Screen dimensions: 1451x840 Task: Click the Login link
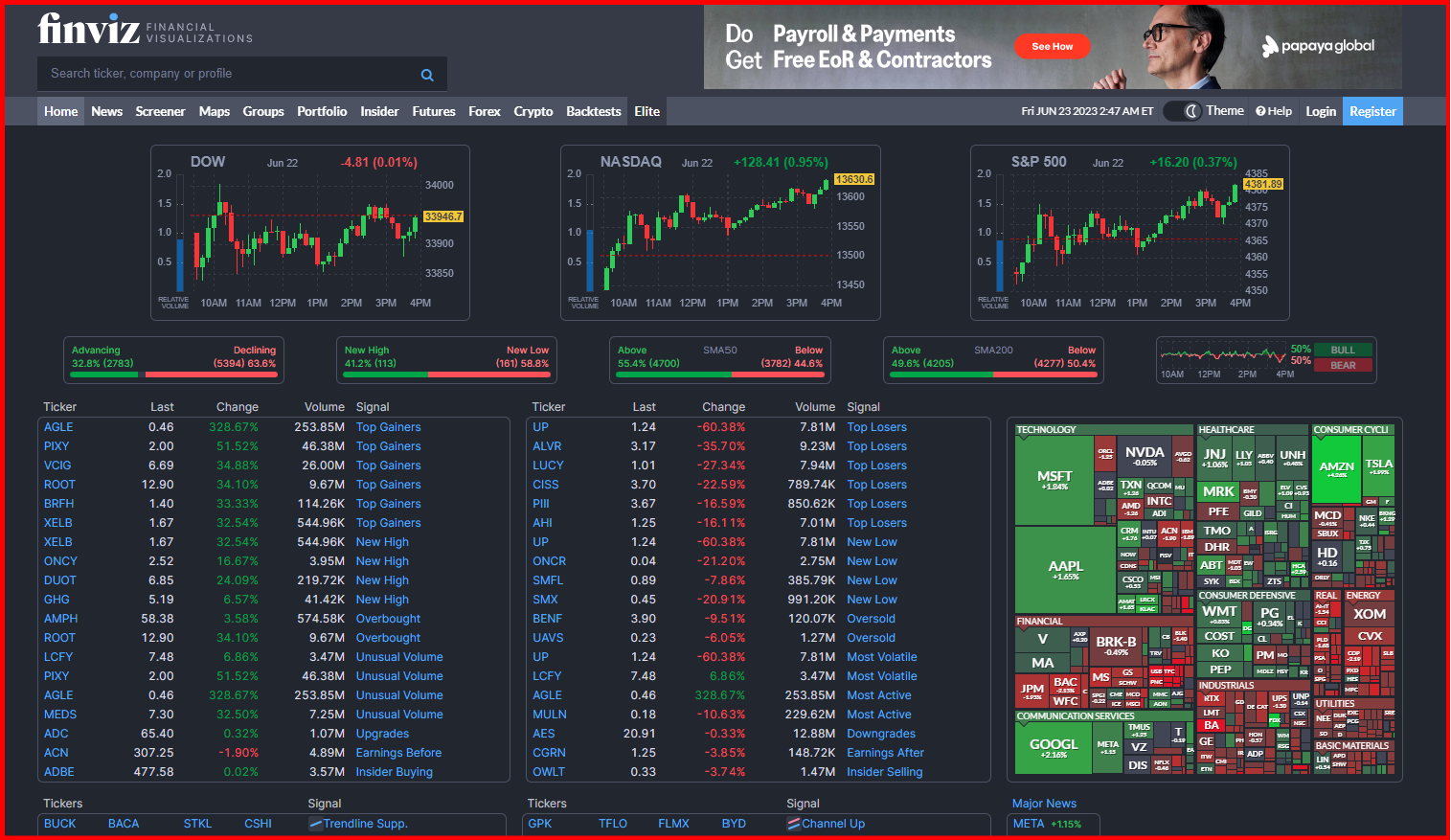click(x=1320, y=110)
